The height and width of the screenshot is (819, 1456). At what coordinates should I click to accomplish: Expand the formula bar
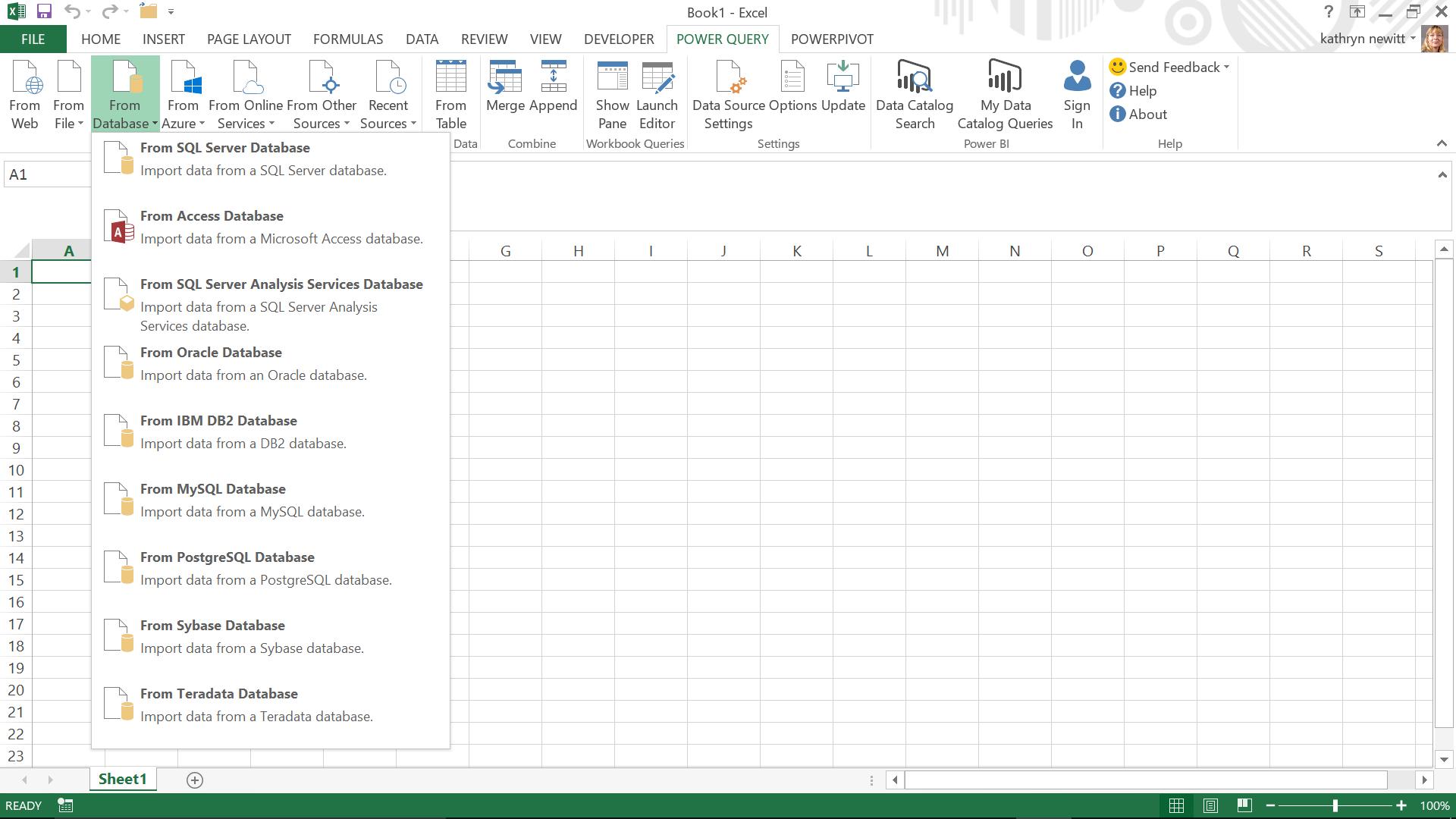(1442, 175)
